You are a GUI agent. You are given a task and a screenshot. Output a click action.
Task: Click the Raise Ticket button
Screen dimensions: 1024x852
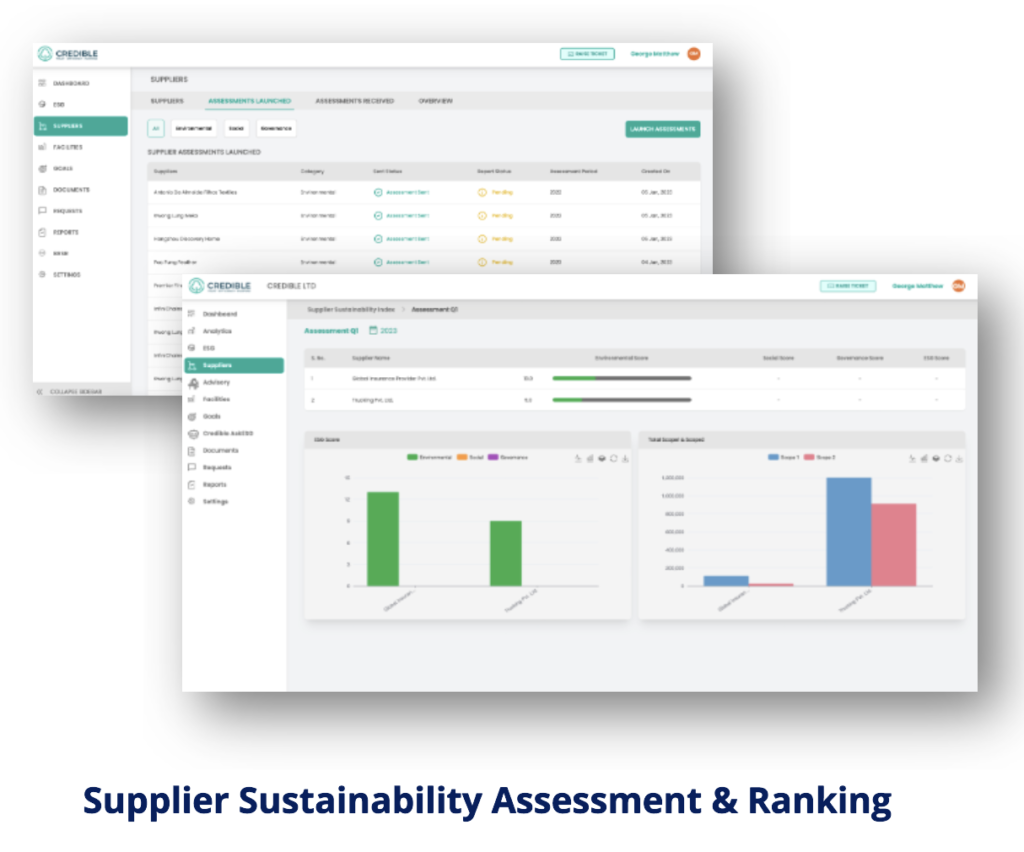click(x=846, y=285)
